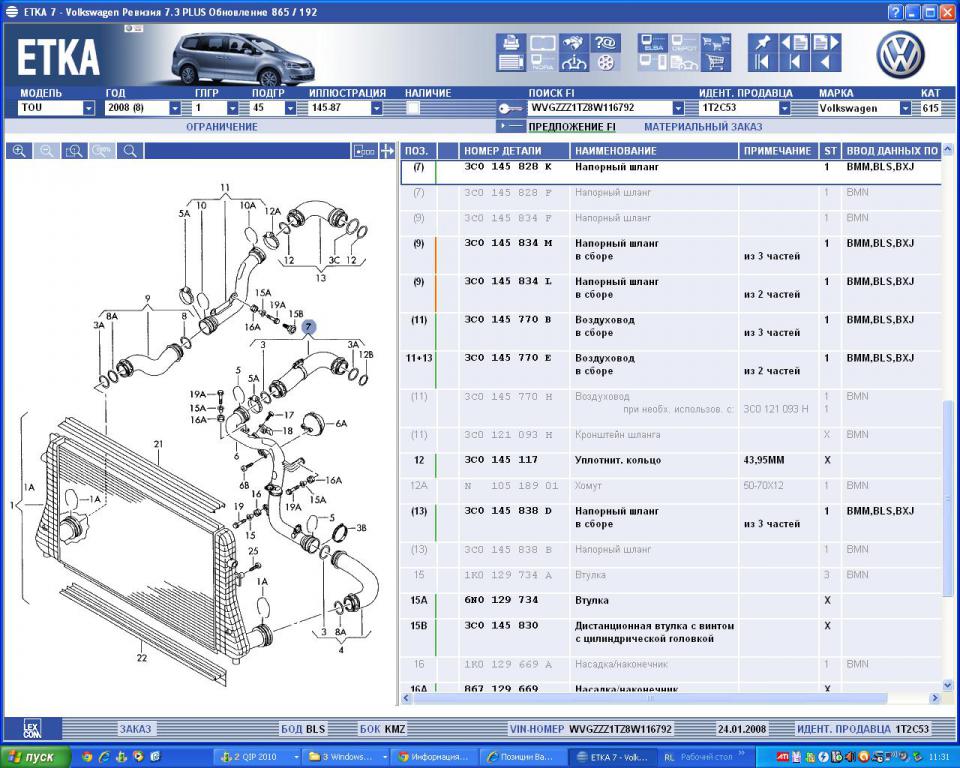Go to the previous illustration page icon

pyautogui.click(x=794, y=43)
